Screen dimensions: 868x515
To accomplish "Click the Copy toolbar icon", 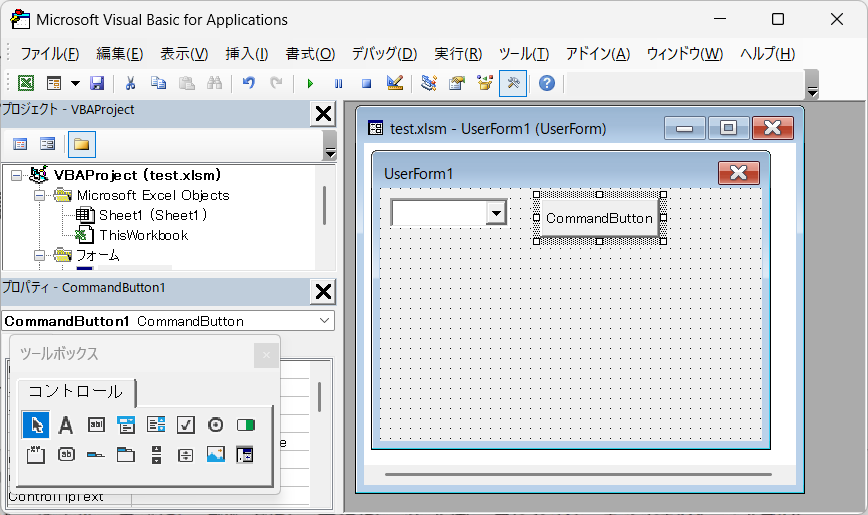I will [x=158, y=83].
